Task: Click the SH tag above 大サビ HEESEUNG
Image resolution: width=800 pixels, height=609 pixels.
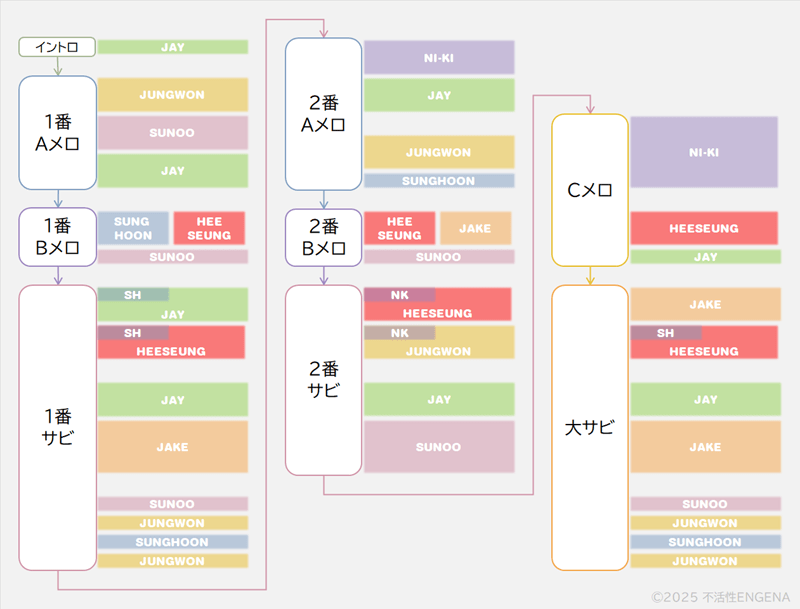Action: pyautogui.click(x=665, y=333)
